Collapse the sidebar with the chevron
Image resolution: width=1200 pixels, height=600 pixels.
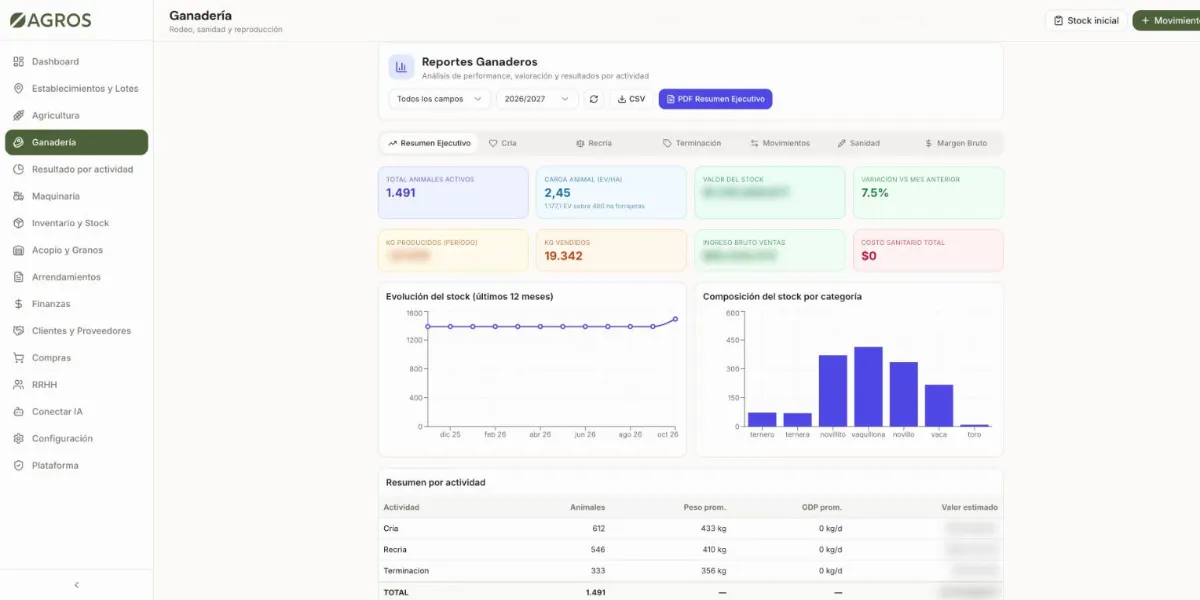click(77, 585)
